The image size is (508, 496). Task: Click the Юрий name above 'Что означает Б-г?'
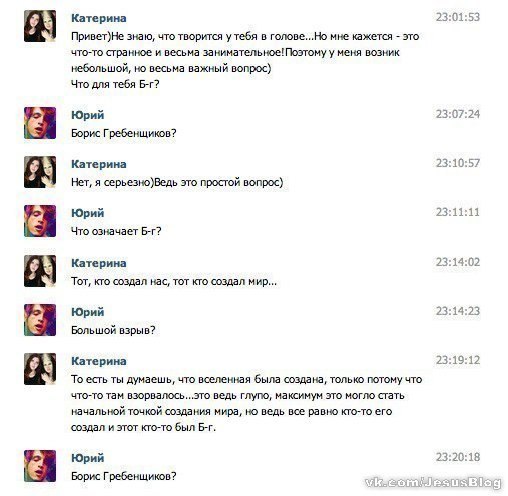click(x=88, y=213)
